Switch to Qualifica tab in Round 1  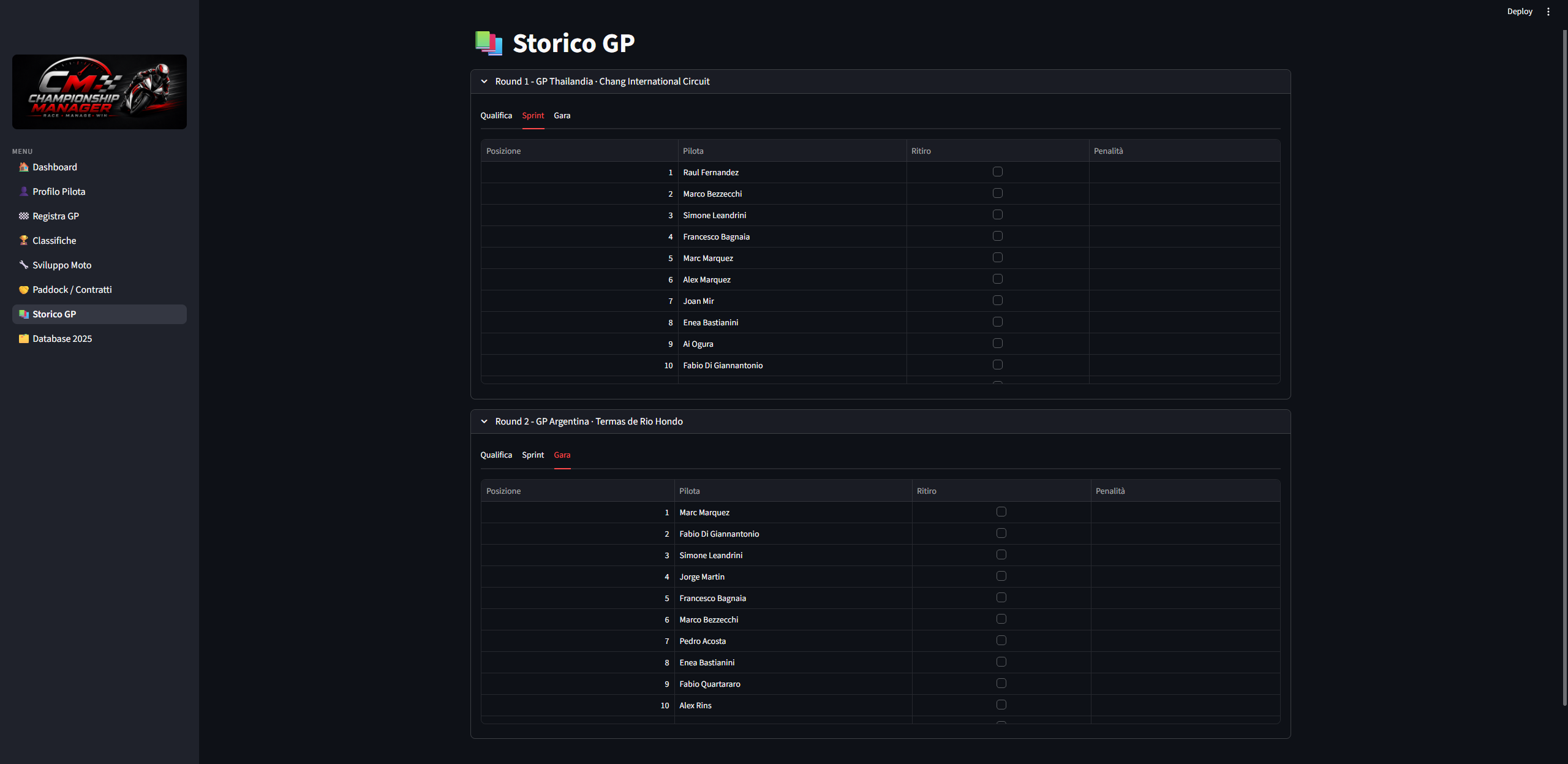[x=496, y=115]
